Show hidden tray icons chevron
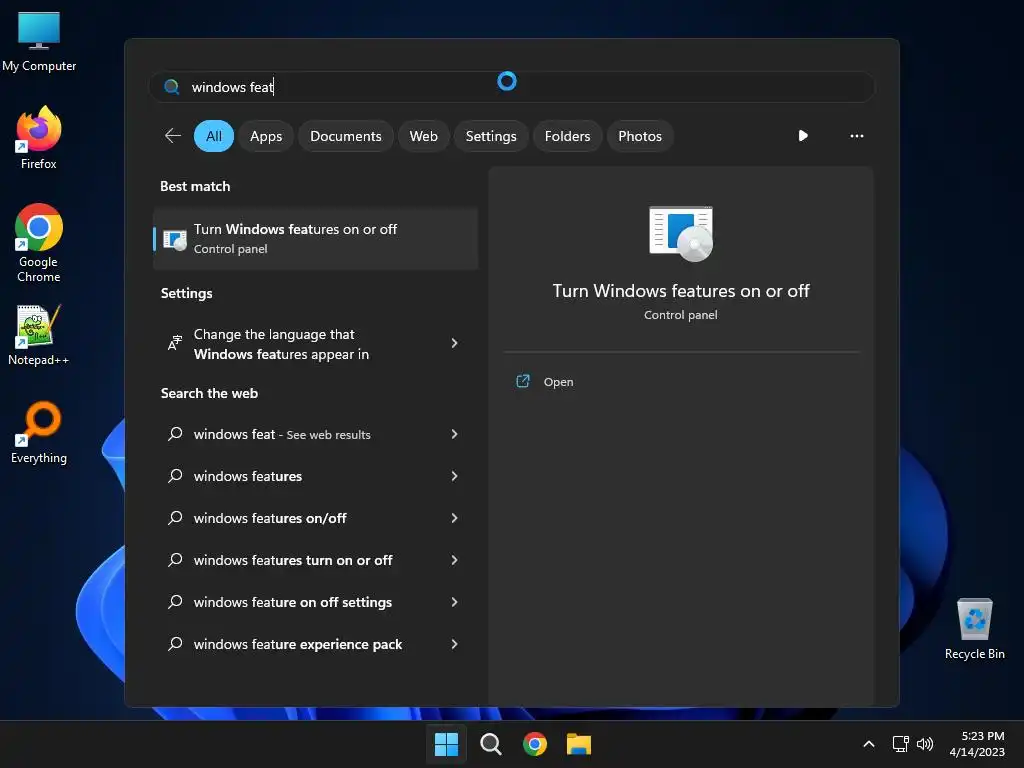 [869, 744]
